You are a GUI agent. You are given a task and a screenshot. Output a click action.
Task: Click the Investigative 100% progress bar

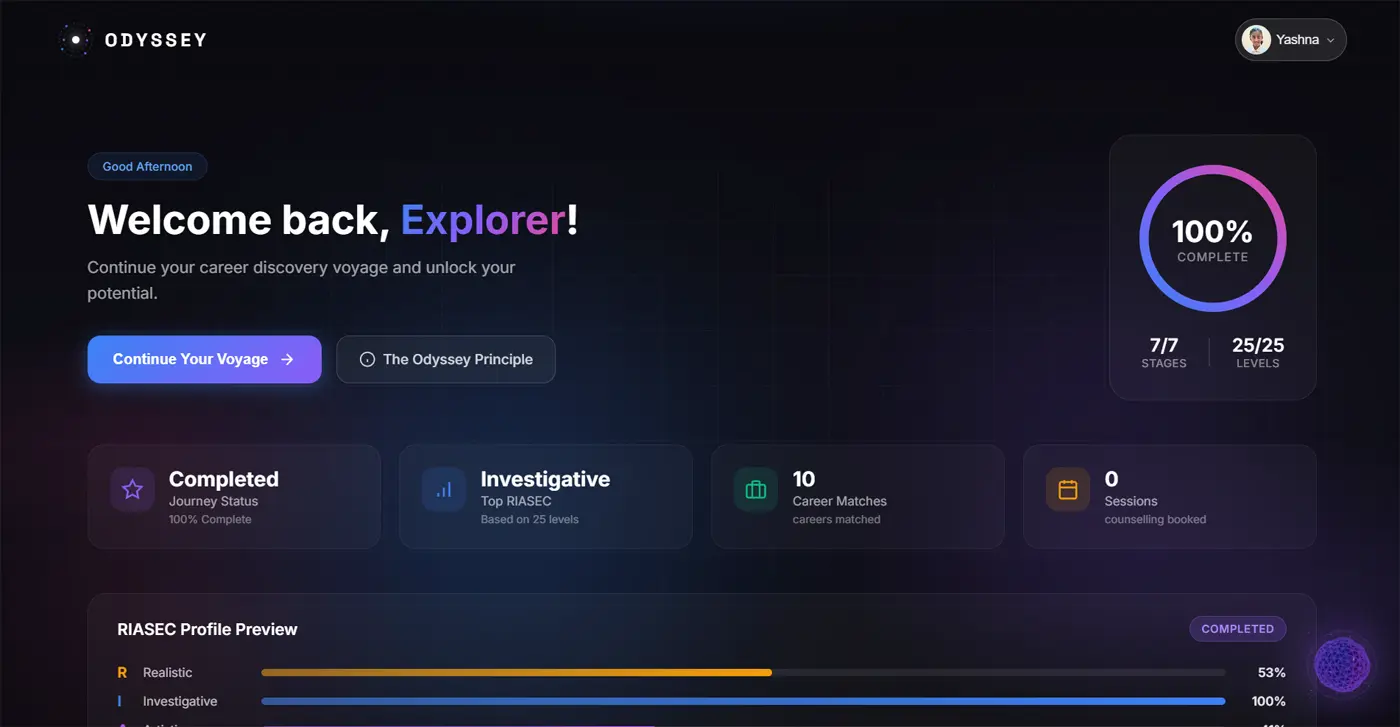743,701
